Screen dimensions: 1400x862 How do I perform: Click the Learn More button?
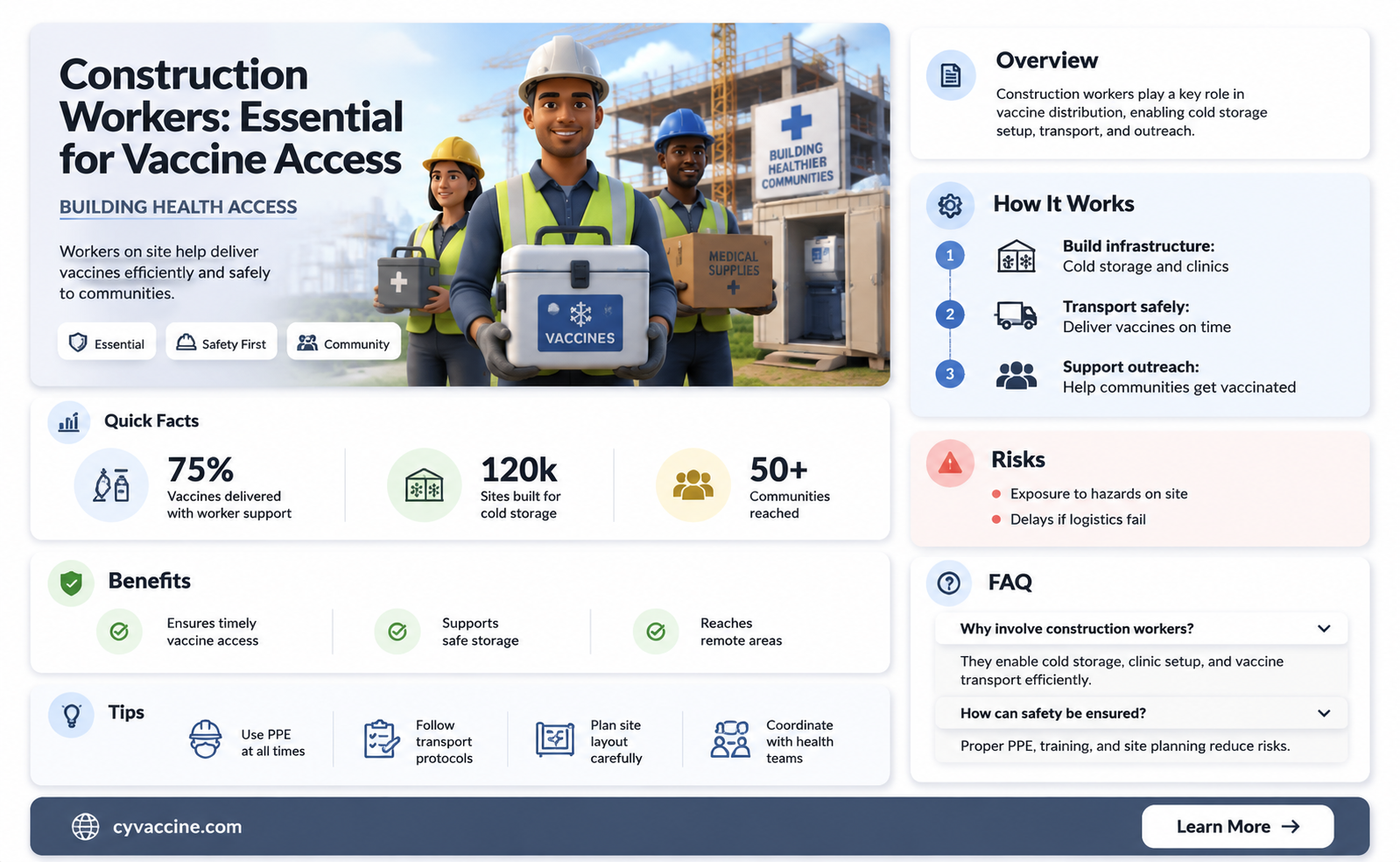coord(1237,827)
